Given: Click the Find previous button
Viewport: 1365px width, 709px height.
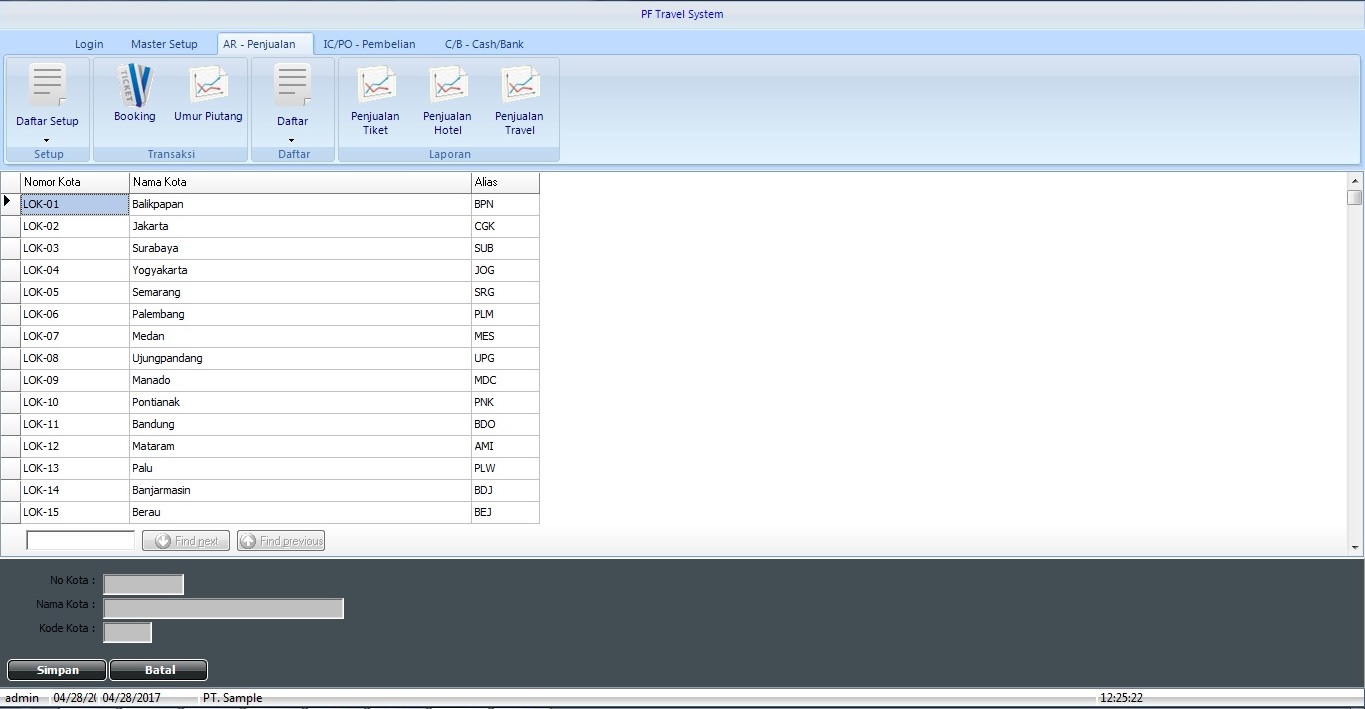Looking at the screenshot, I should 281,541.
